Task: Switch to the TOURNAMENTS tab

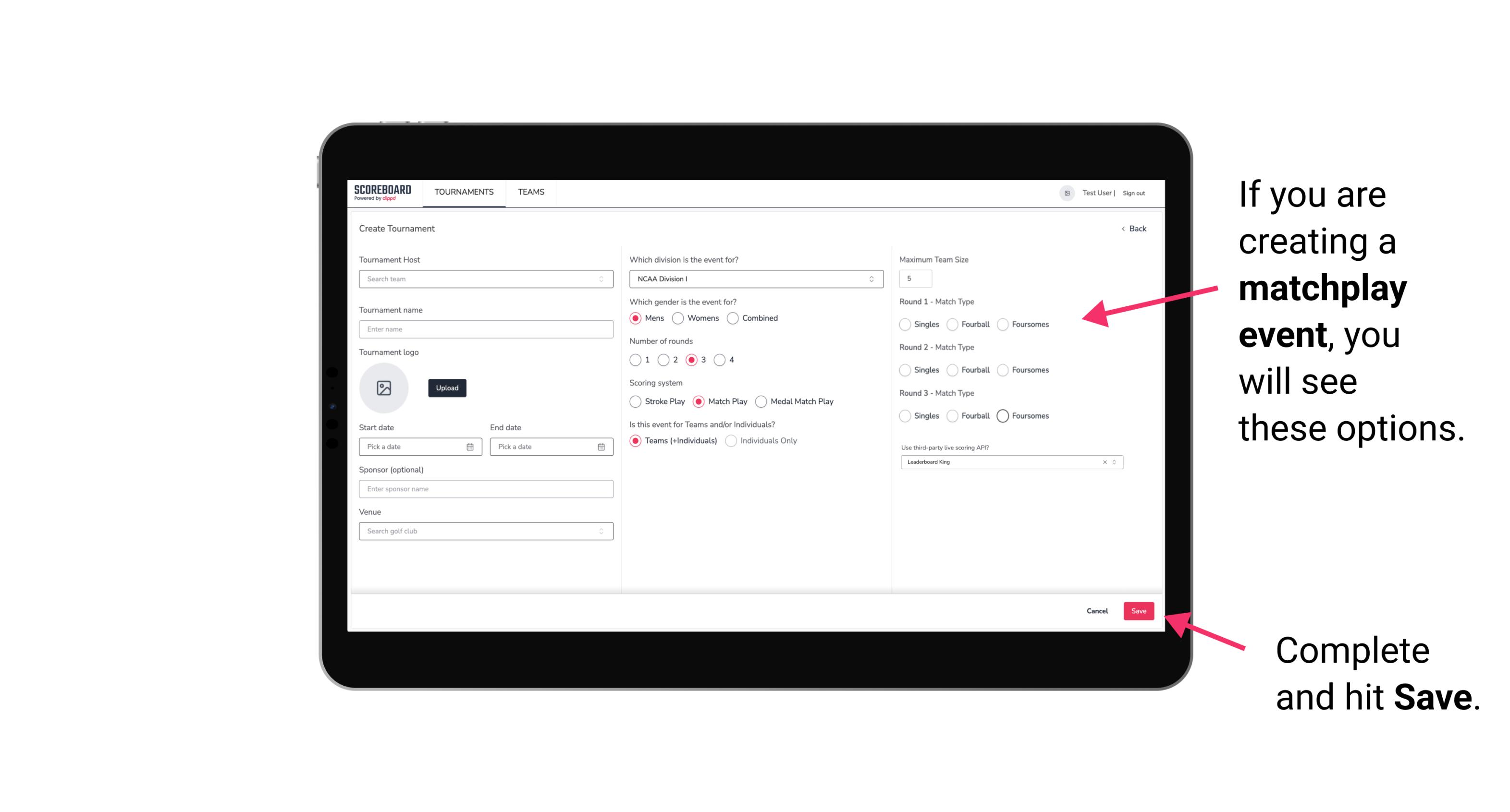Action: pyautogui.click(x=463, y=192)
